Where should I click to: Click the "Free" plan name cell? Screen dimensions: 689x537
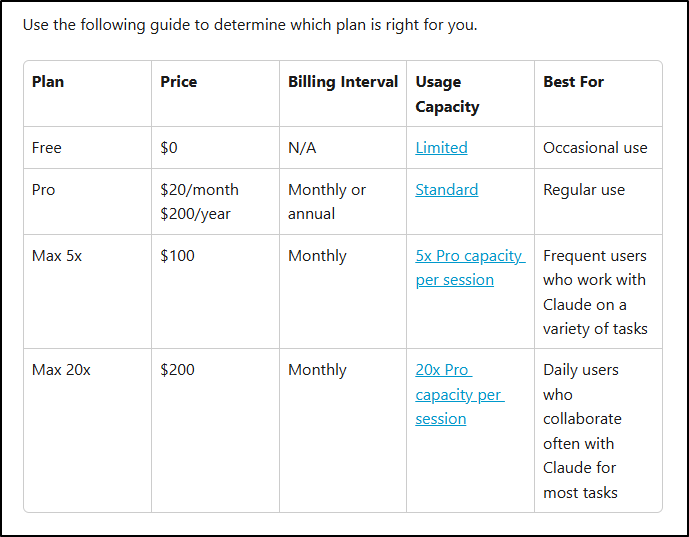click(x=47, y=148)
